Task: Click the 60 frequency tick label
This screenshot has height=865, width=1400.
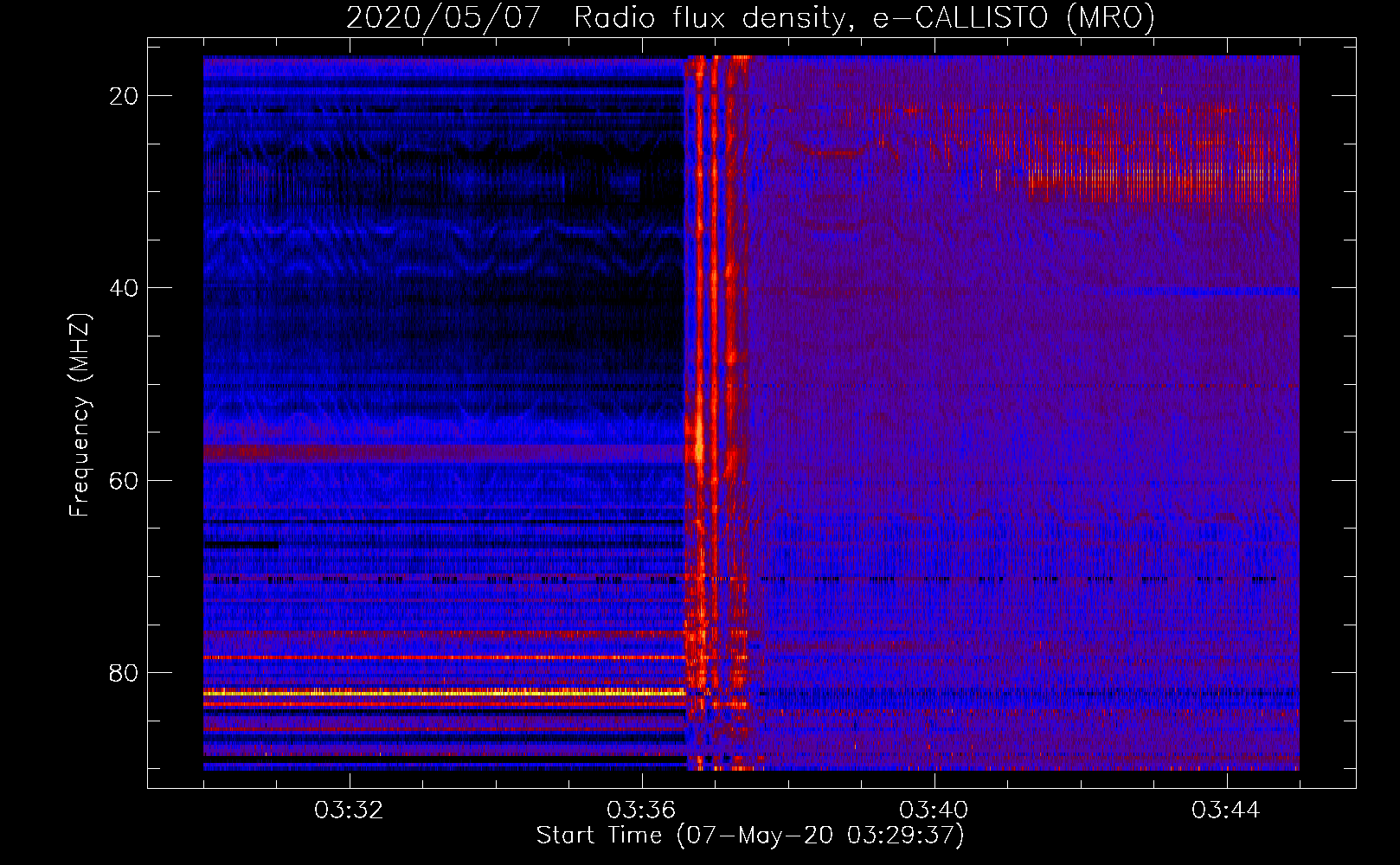Action: click(124, 480)
